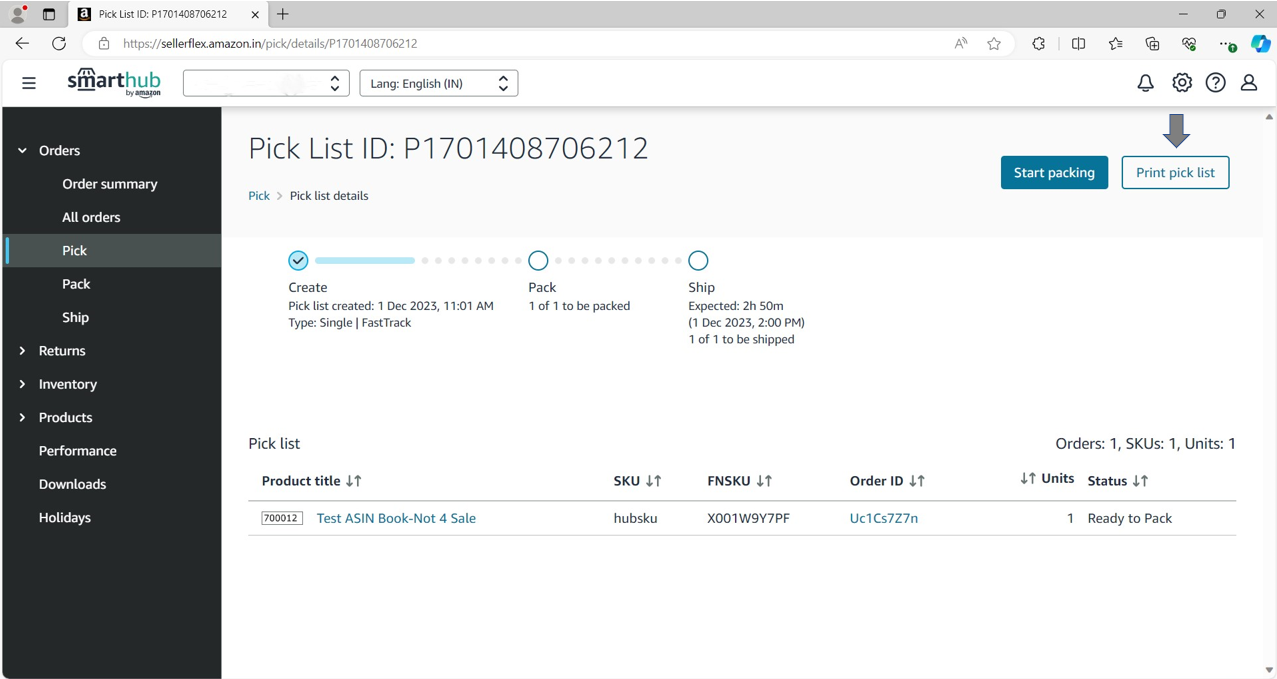Image resolution: width=1277 pixels, height=679 pixels.
Task: Open Performance in sidebar
Action: (x=78, y=451)
